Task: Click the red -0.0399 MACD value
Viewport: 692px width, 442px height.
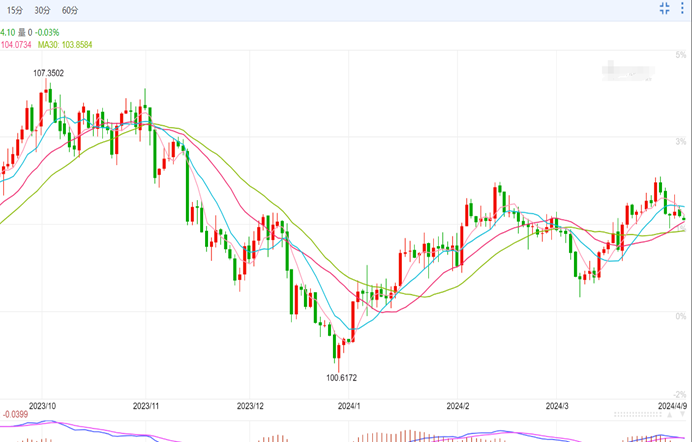Action: click(x=16, y=415)
